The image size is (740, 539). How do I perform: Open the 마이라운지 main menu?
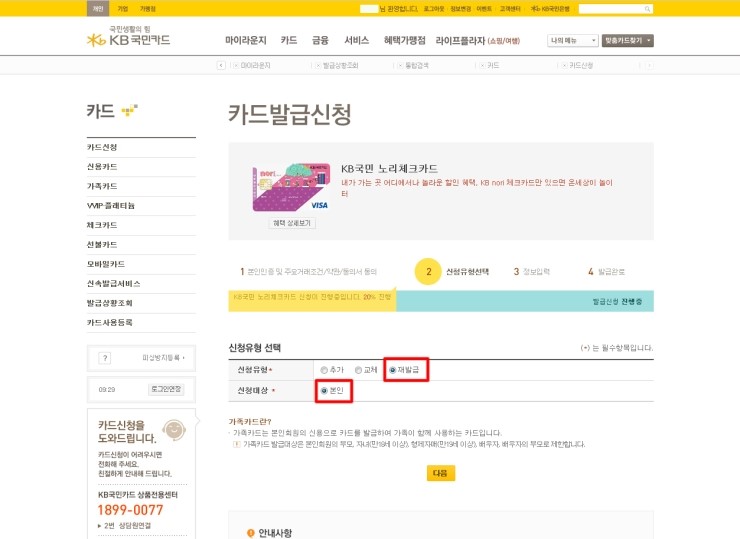(x=246, y=41)
